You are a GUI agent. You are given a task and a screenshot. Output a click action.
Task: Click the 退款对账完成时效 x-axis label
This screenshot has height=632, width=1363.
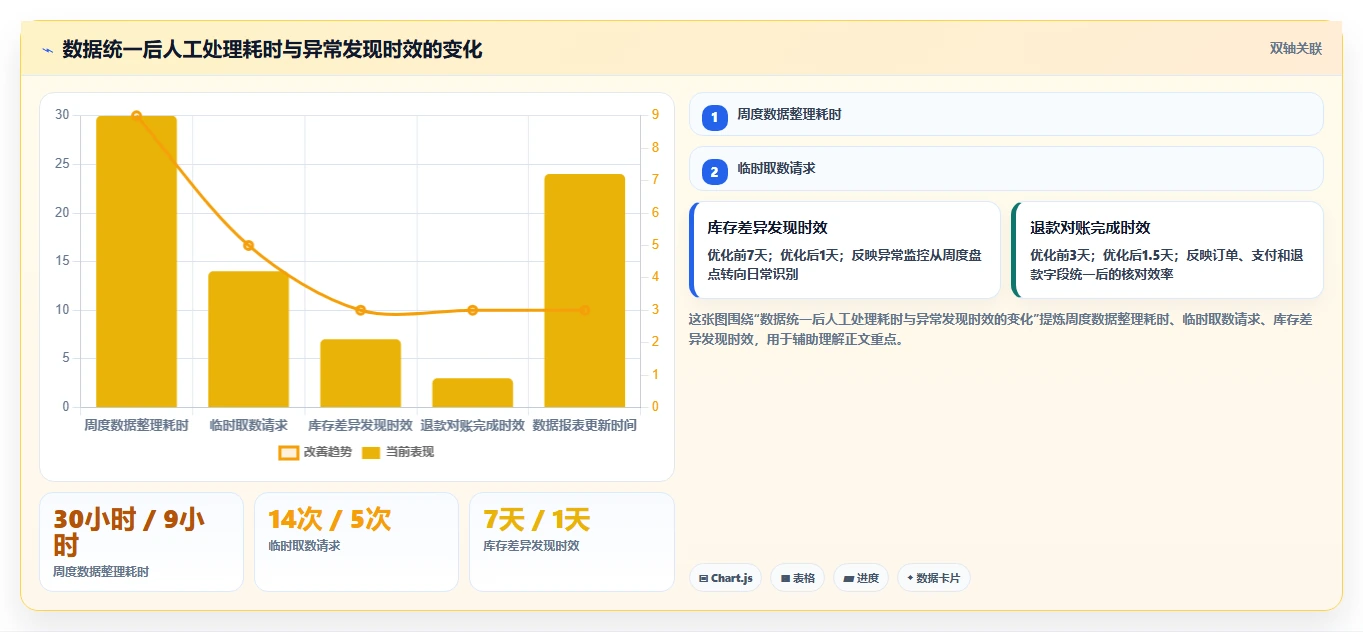pos(472,425)
